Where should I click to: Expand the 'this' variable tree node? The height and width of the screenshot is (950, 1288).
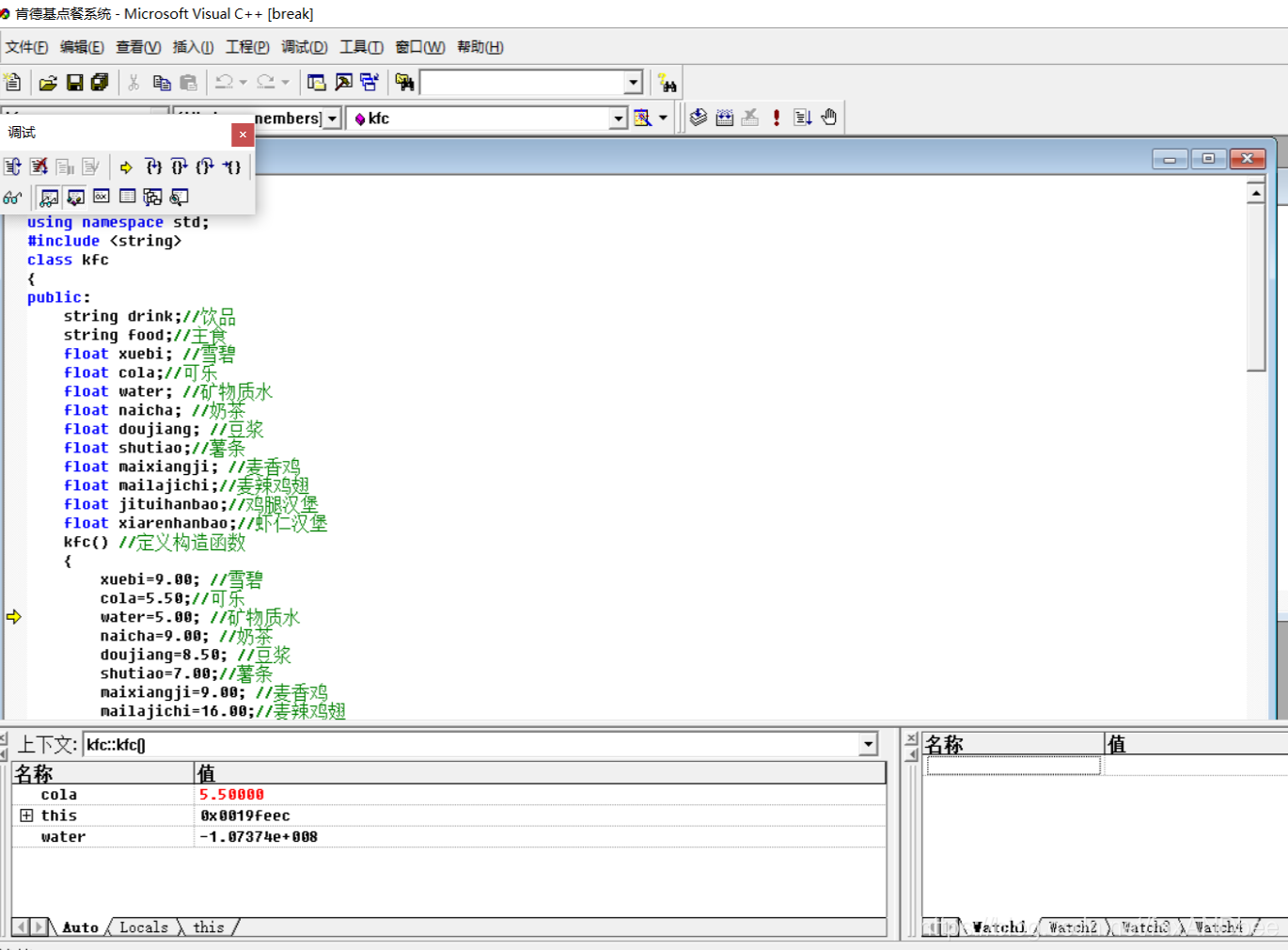26,815
